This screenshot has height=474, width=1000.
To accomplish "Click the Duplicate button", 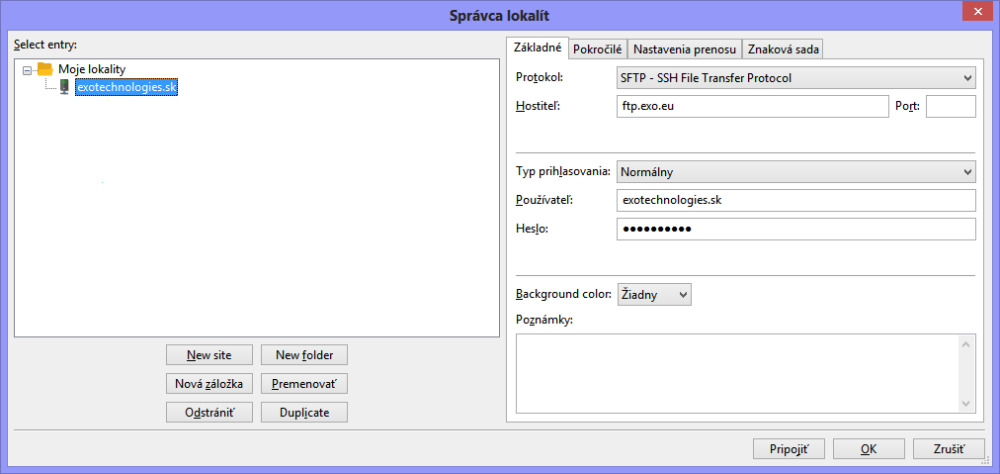I will tap(304, 412).
